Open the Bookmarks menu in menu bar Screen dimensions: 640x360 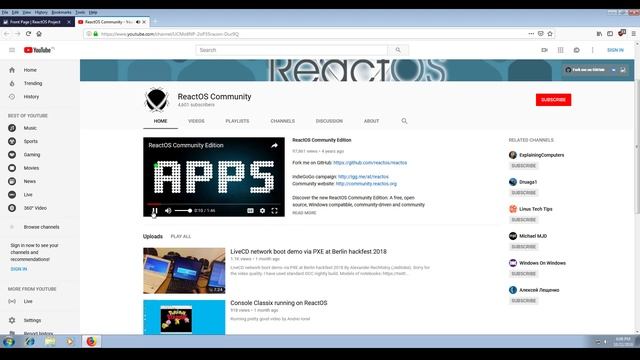(x=61, y=13)
